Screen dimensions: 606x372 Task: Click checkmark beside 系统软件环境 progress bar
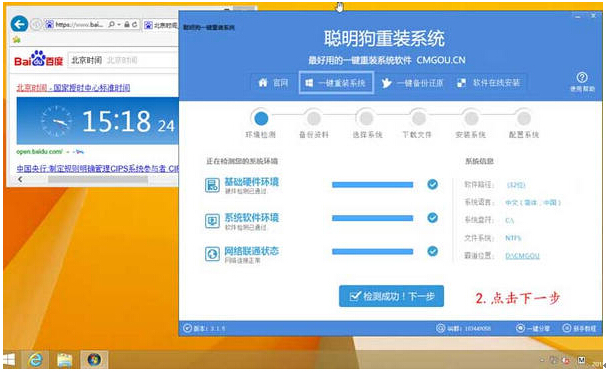(x=432, y=218)
